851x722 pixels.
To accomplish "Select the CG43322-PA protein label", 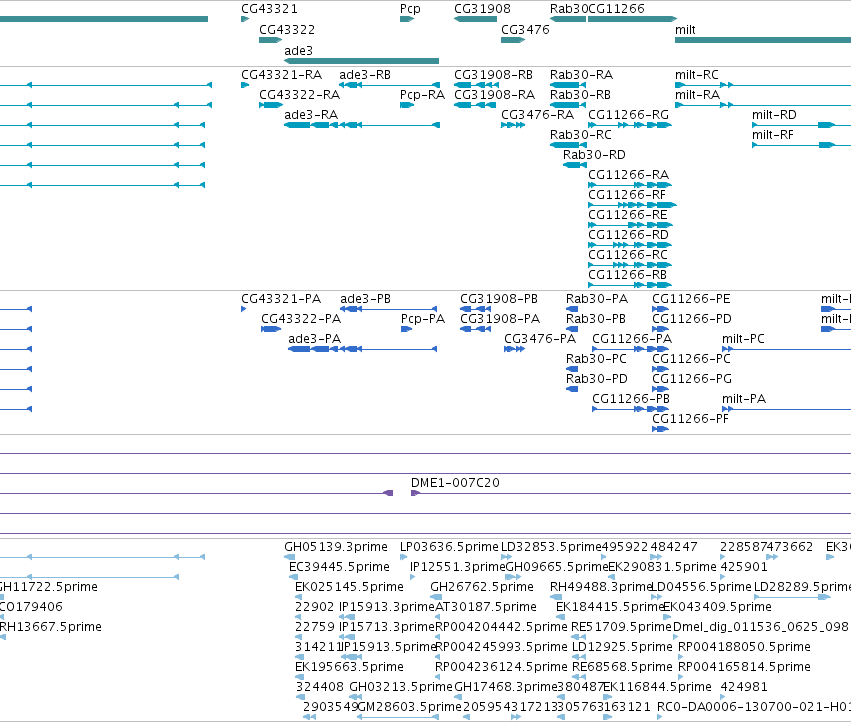I will pyautogui.click(x=301, y=319).
